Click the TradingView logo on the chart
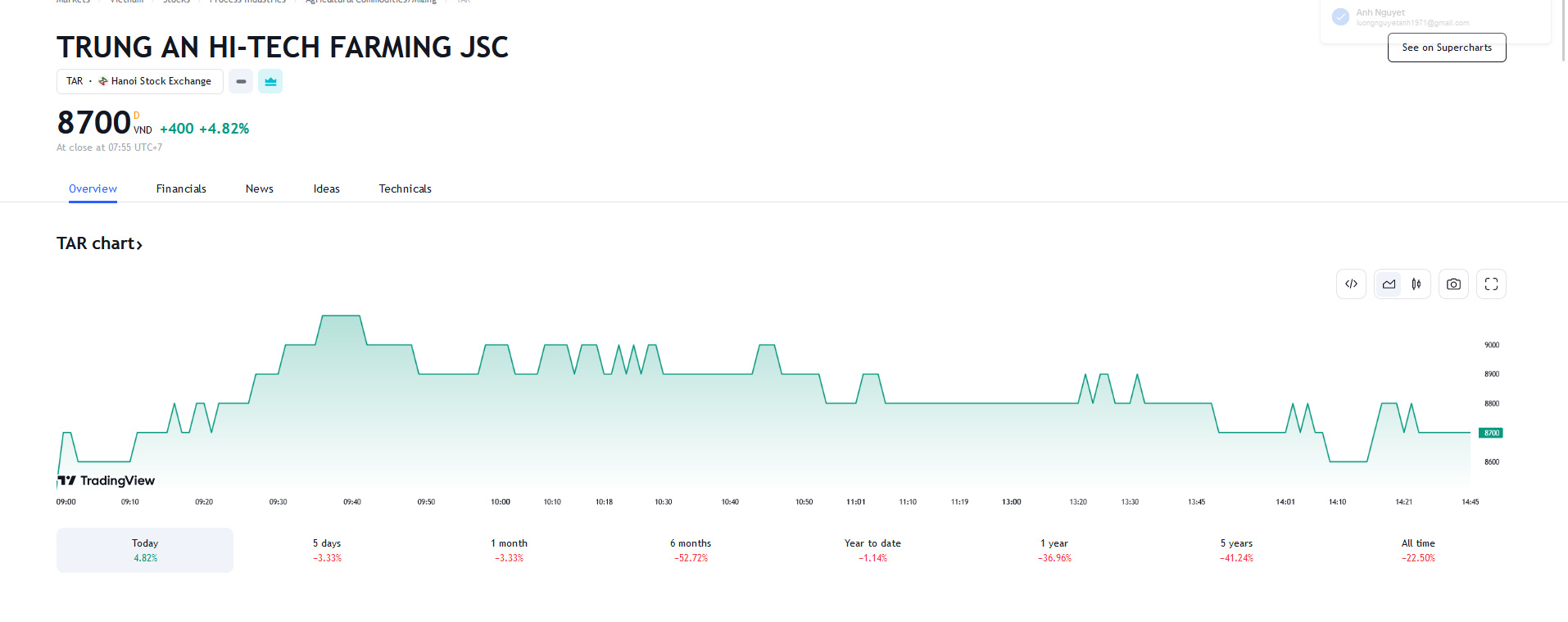 click(x=106, y=480)
